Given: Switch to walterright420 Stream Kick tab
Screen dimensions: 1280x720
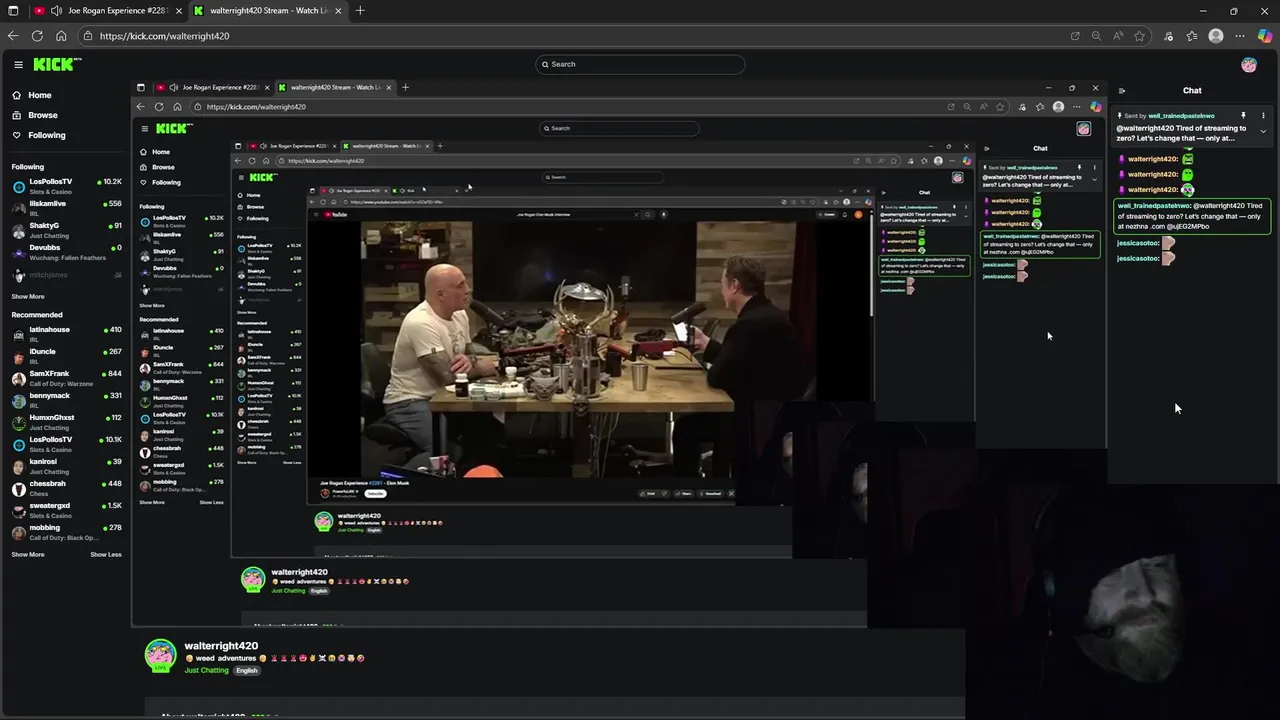Looking at the screenshot, I should [268, 11].
